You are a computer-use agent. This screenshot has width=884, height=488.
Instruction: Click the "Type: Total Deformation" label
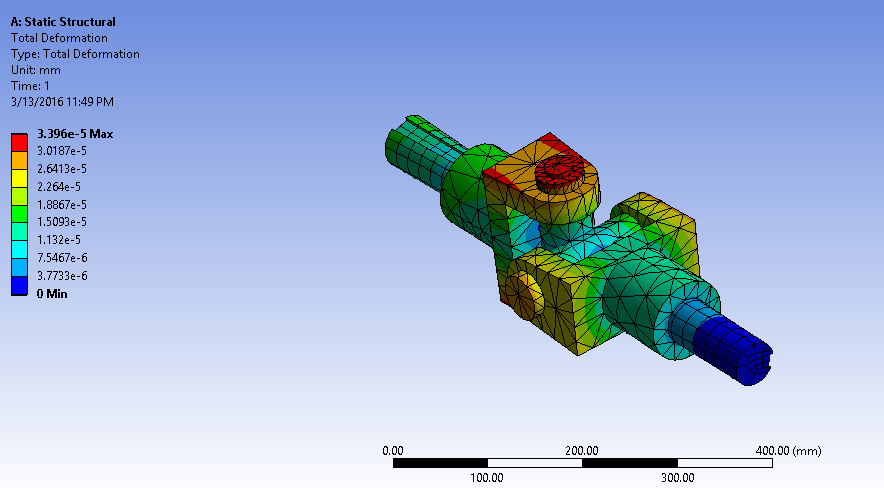tap(75, 54)
